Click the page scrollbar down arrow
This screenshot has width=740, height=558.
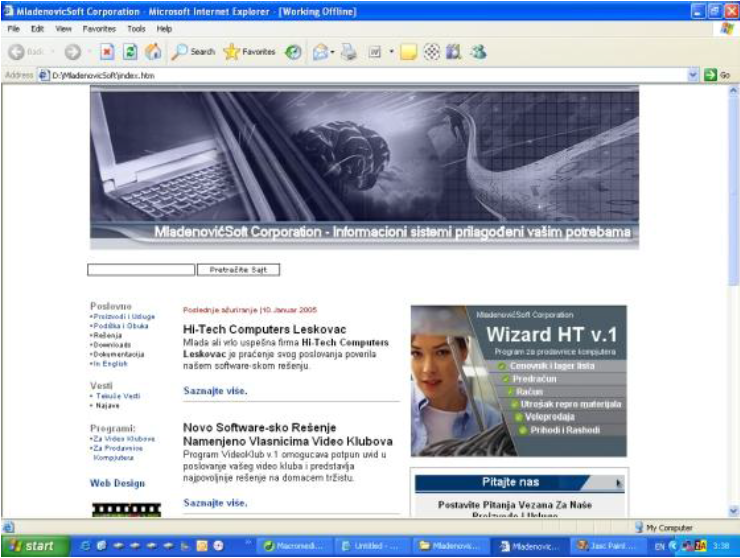[733, 511]
